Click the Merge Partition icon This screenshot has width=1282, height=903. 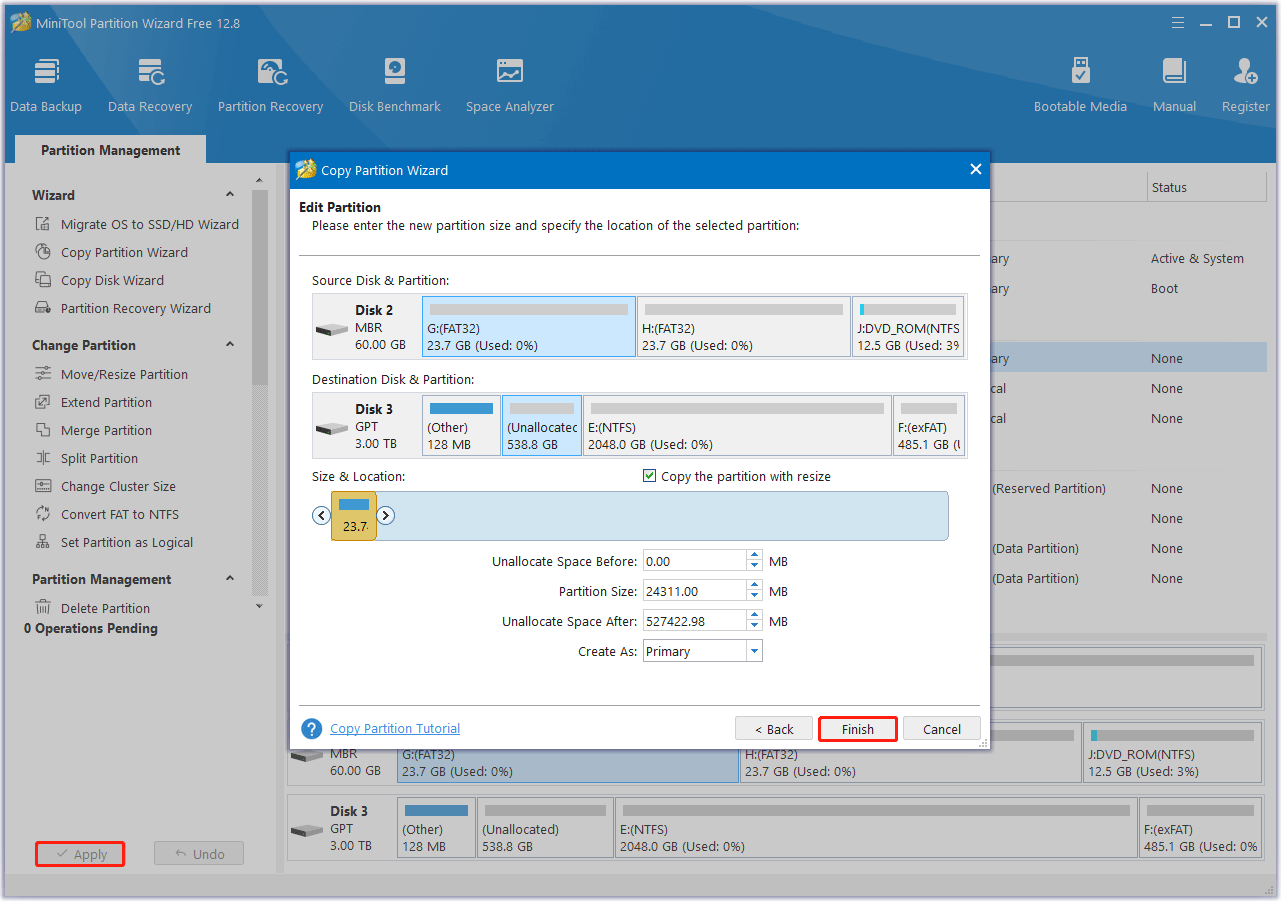pos(43,430)
